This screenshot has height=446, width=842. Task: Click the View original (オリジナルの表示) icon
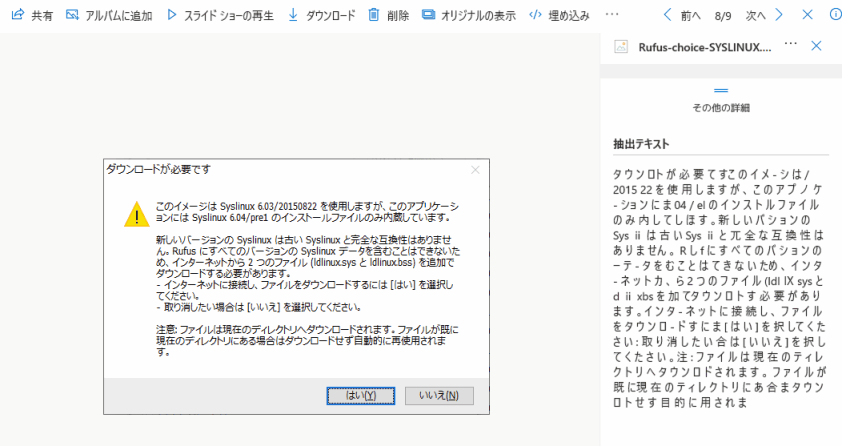429,14
